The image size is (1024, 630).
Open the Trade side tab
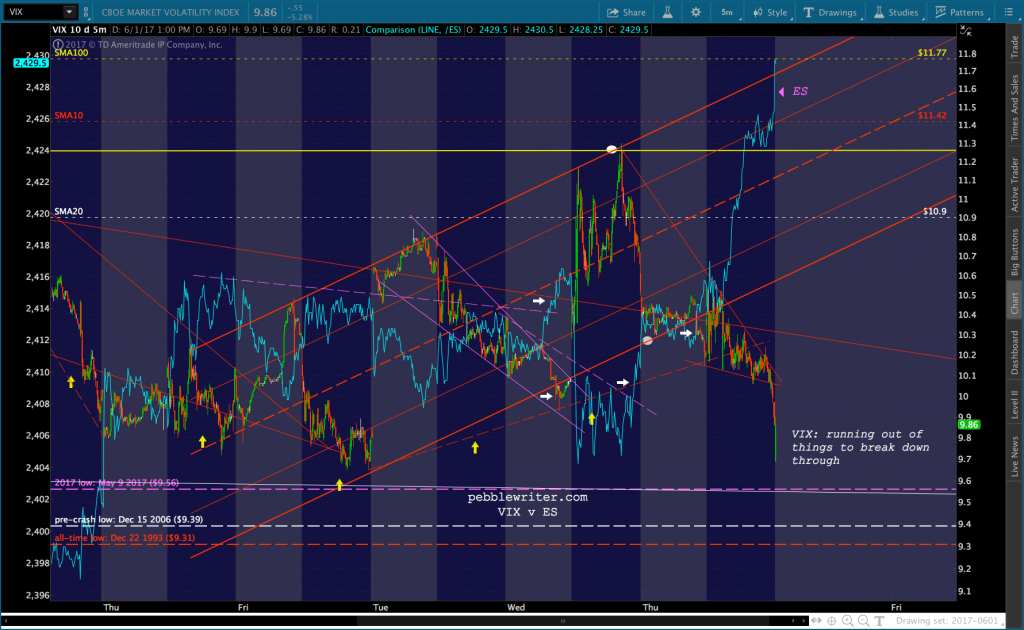coord(1015,47)
